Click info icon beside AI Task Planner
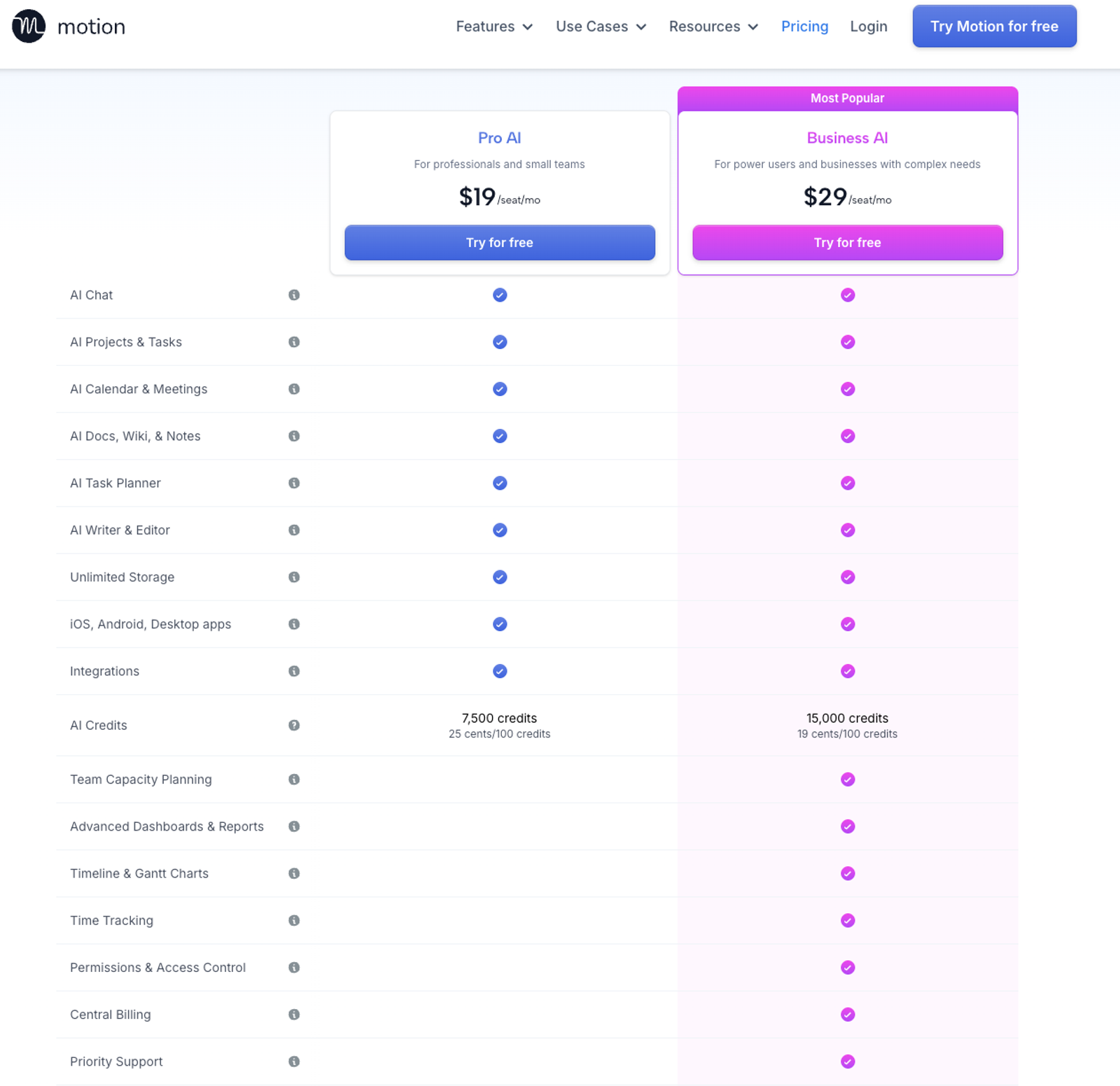This screenshot has height=1086, width=1120. click(294, 483)
